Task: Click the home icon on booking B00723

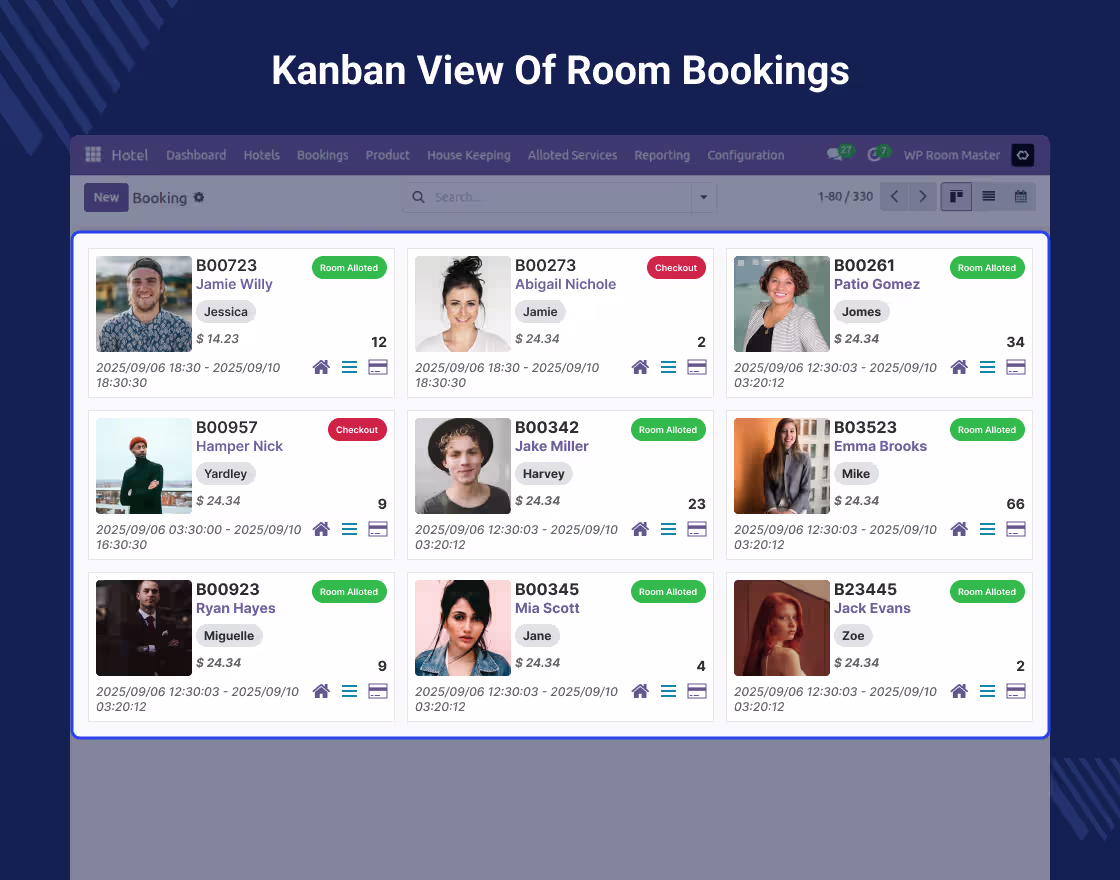Action: point(321,367)
